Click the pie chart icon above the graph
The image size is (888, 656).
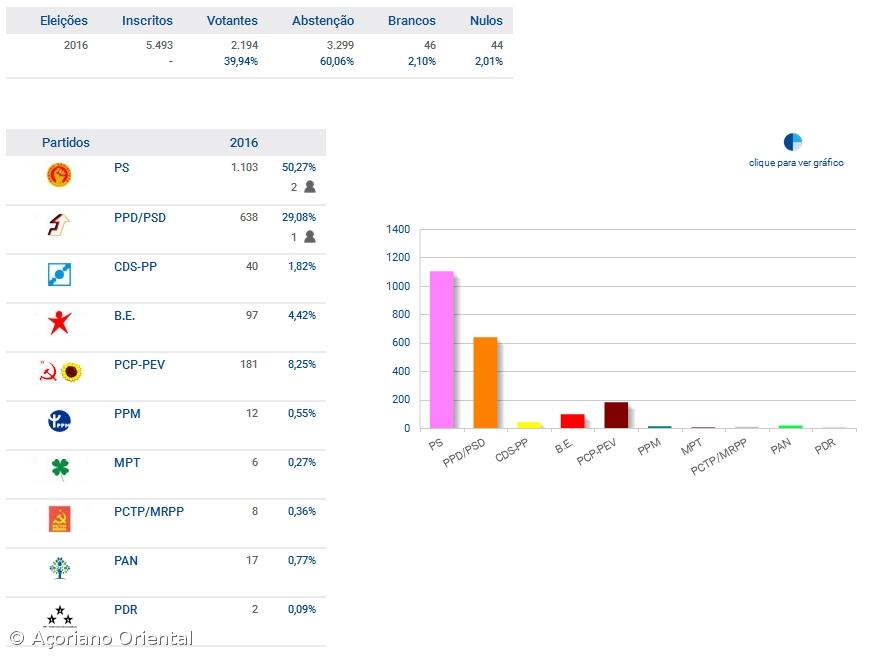(x=793, y=142)
